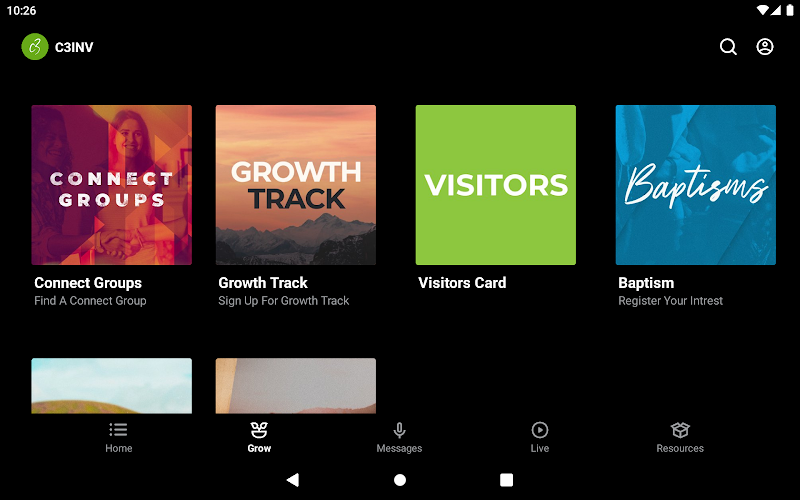Switch to the Messages tab label

click(x=399, y=448)
